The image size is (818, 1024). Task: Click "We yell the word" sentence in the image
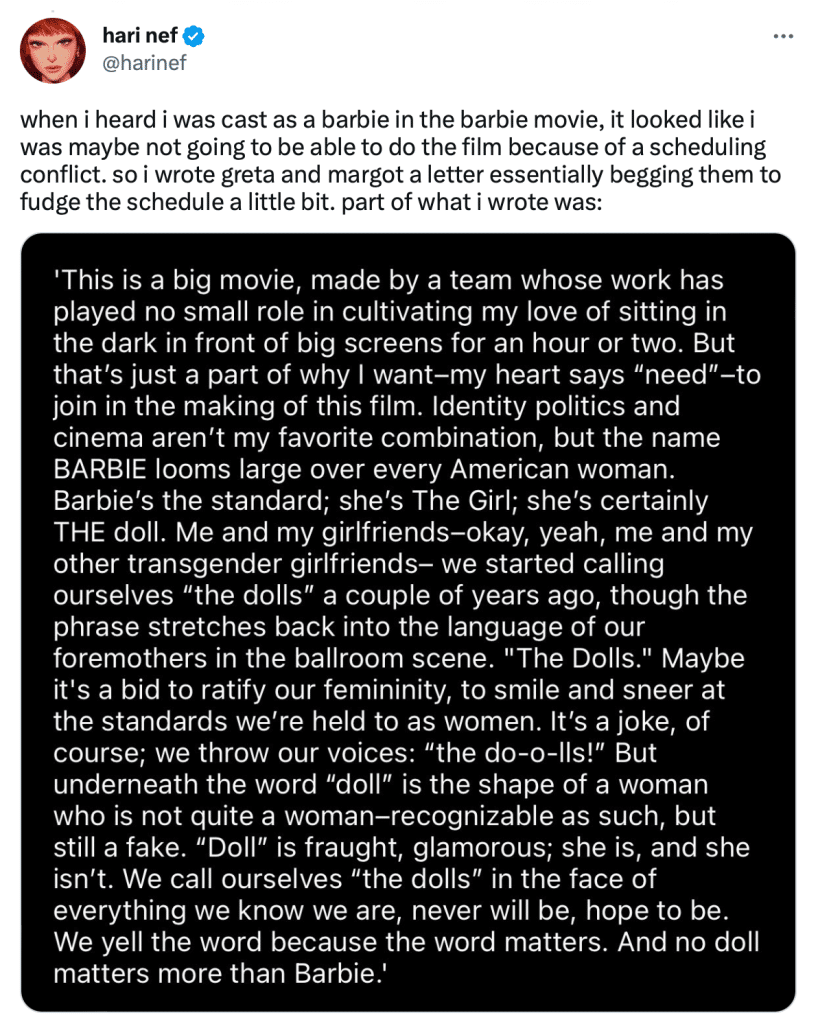coord(177,941)
